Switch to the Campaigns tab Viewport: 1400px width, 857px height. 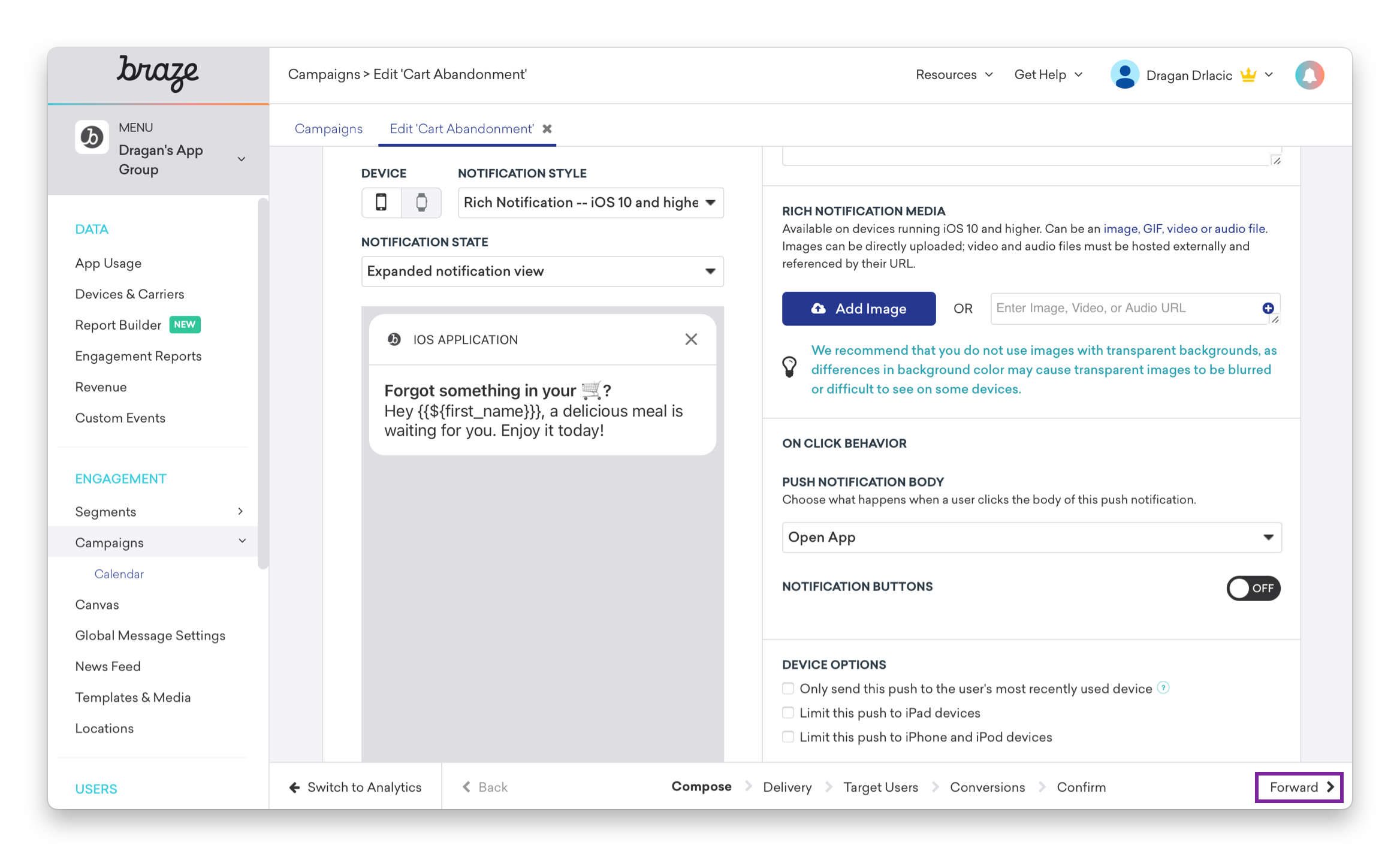click(328, 129)
